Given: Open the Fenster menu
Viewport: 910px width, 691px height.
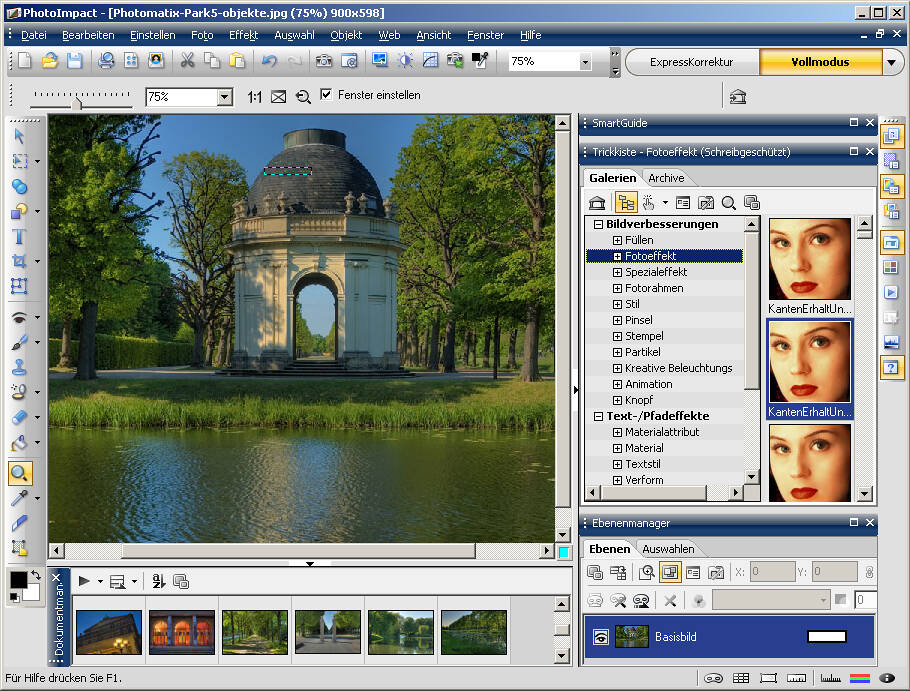Looking at the screenshot, I should coord(485,35).
